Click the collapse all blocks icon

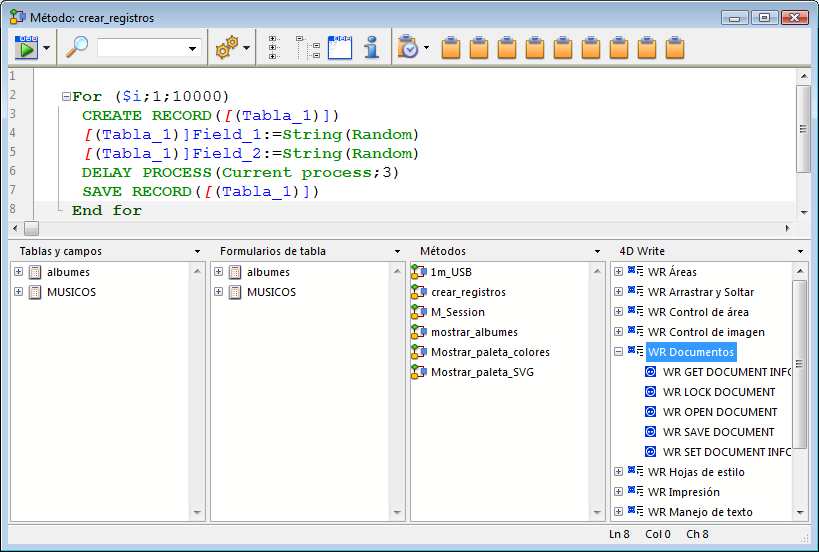pos(307,47)
